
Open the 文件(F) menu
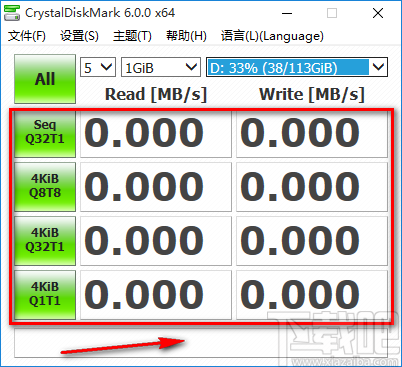(x=27, y=36)
